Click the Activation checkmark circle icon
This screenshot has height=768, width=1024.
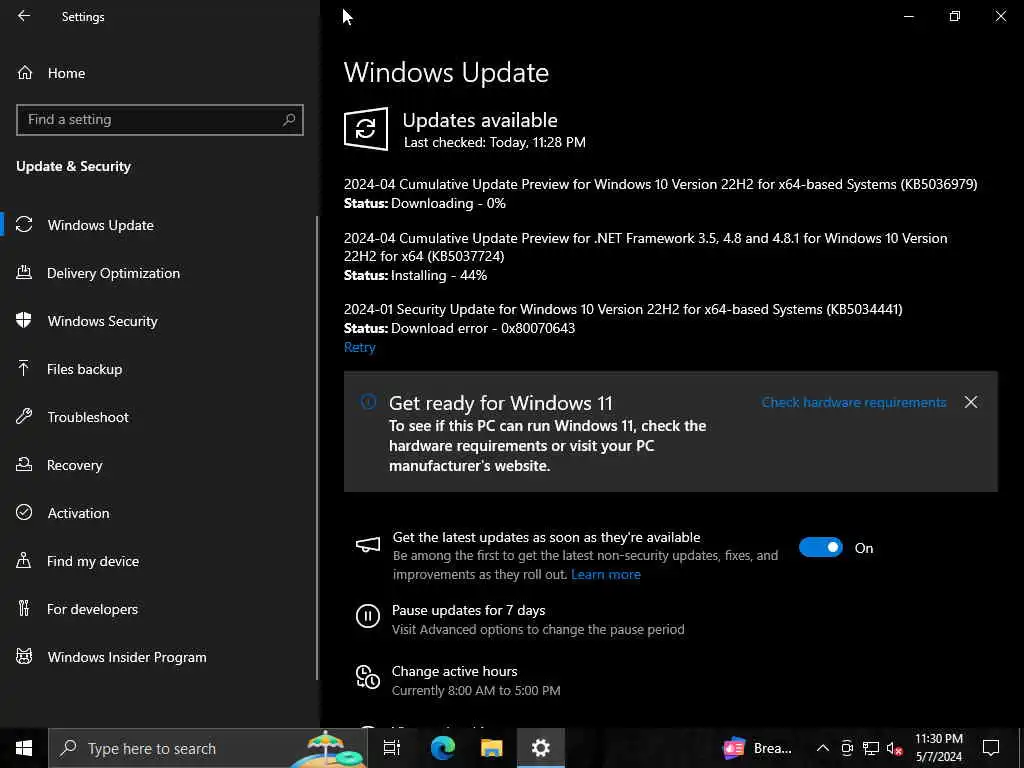tap(24, 512)
